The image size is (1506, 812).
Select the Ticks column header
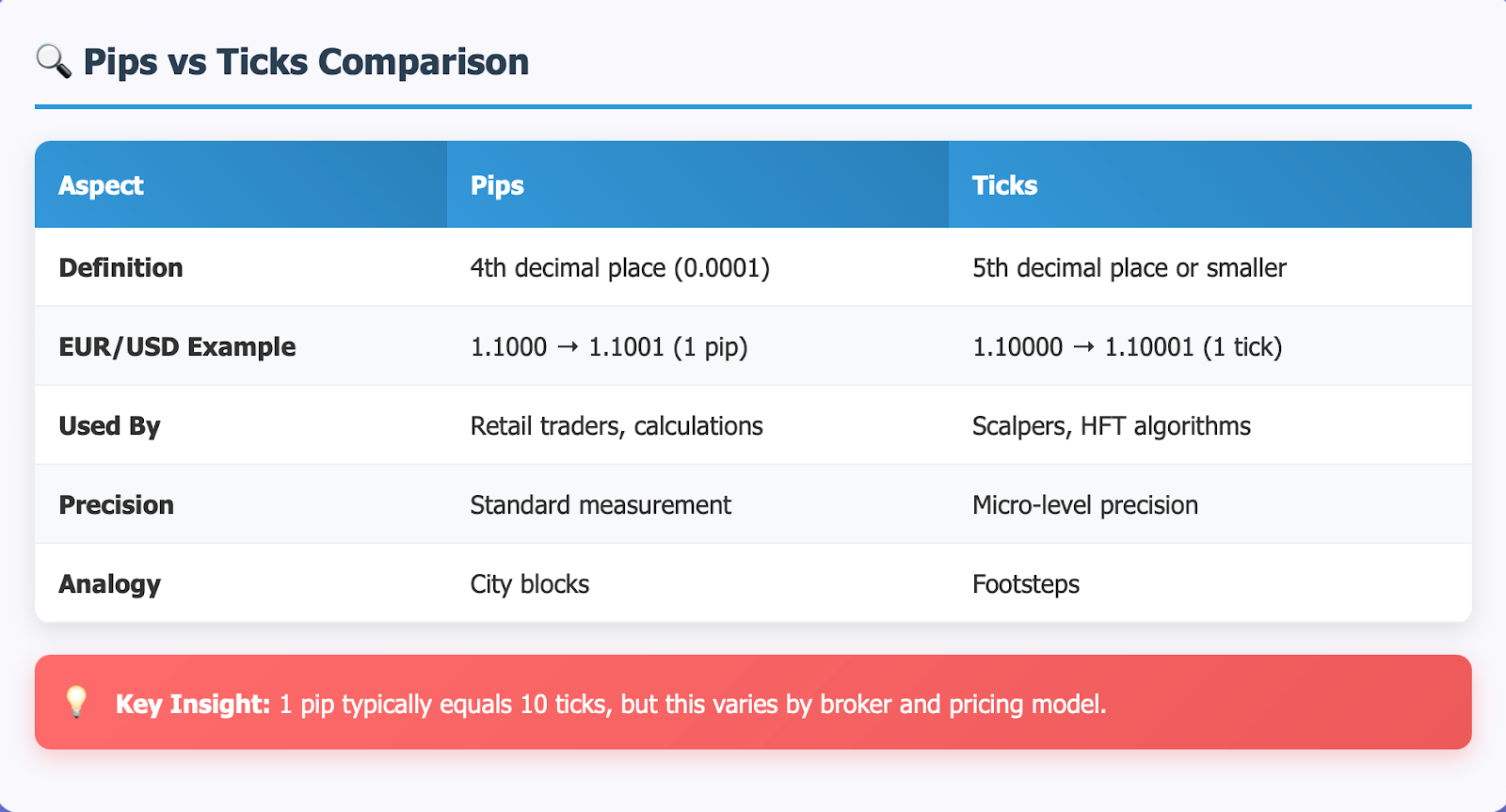tap(1210, 184)
